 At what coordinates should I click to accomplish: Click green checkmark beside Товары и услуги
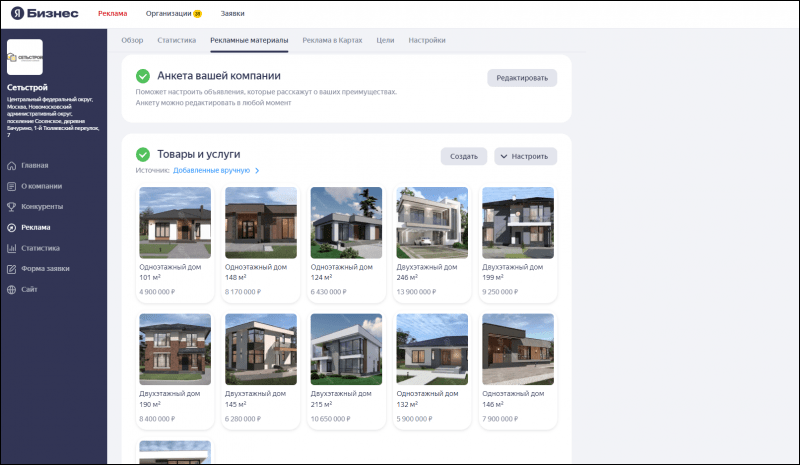click(x=143, y=155)
